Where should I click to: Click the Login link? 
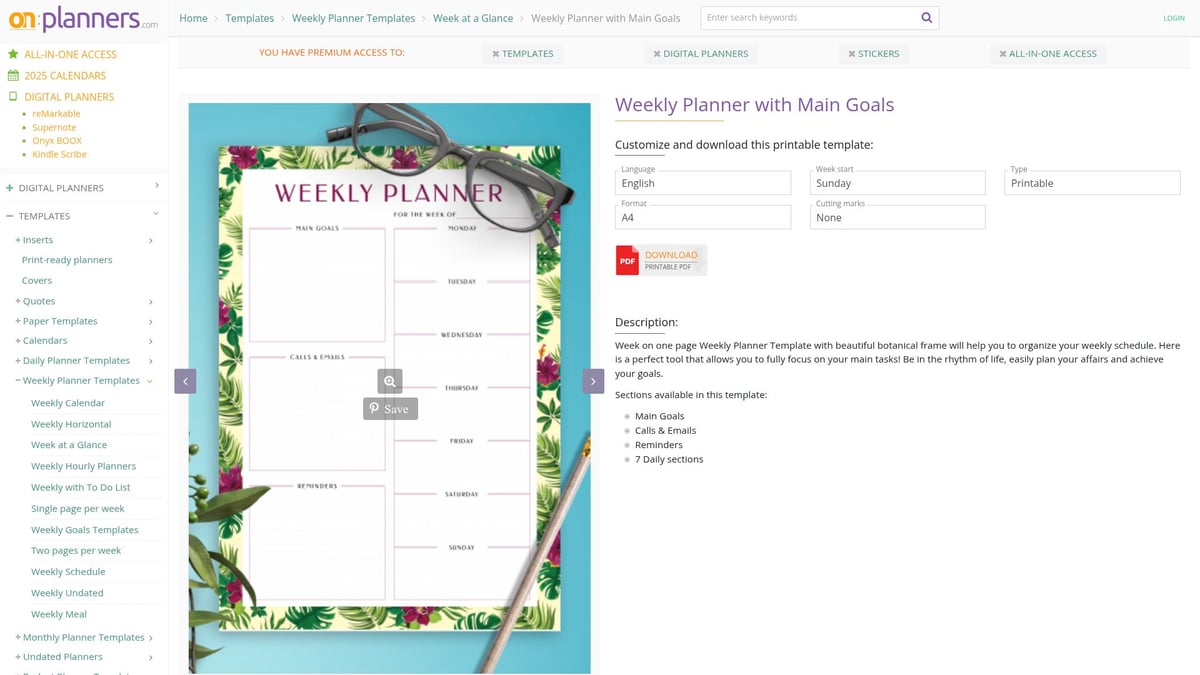(1173, 18)
